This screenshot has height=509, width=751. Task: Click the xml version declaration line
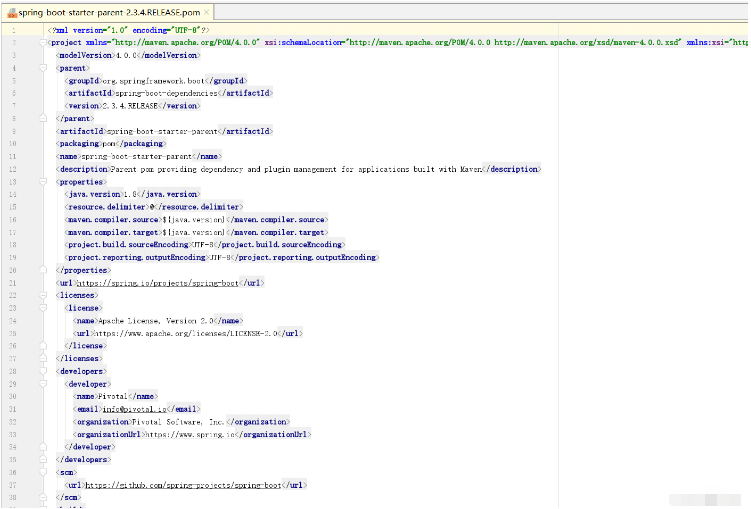coord(128,30)
